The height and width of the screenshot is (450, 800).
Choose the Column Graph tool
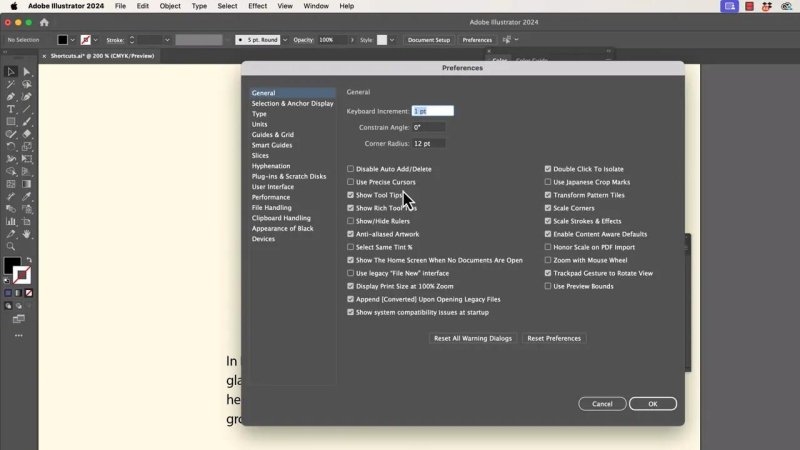[x=11, y=221]
